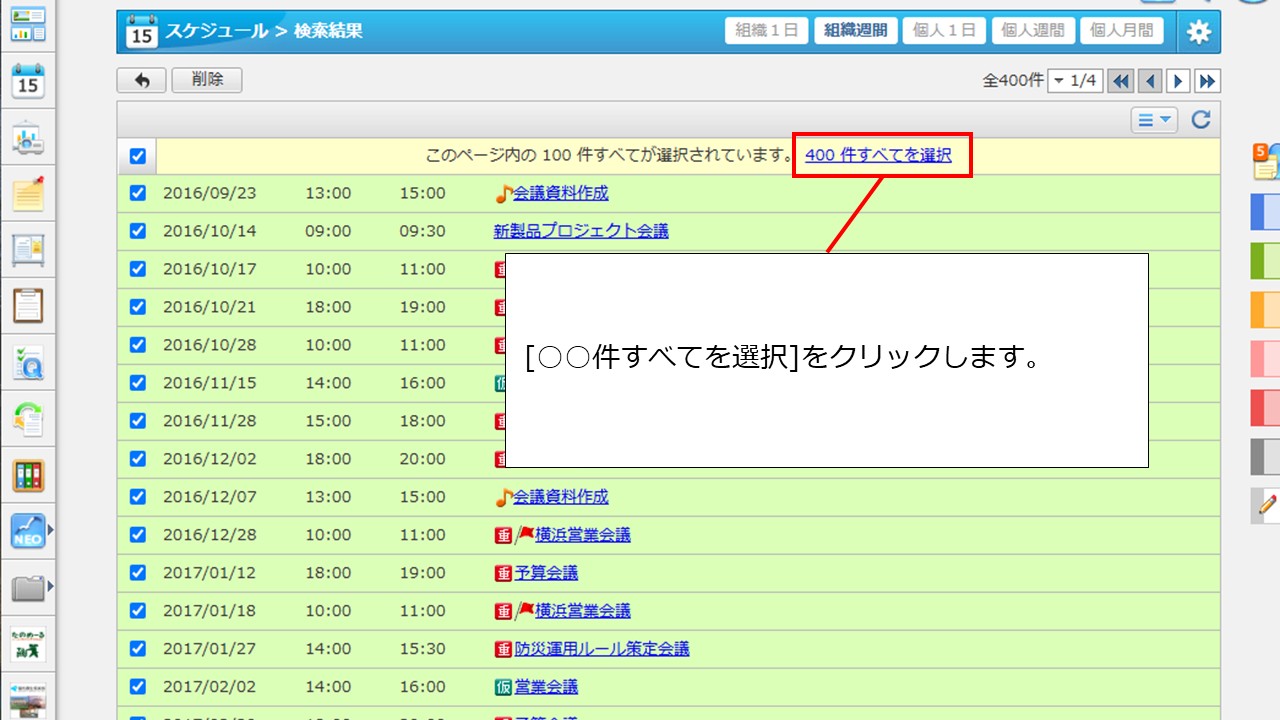Viewport: 1280px width, 720px height.
Task: Go to the next results page
Action: coord(1179,81)
